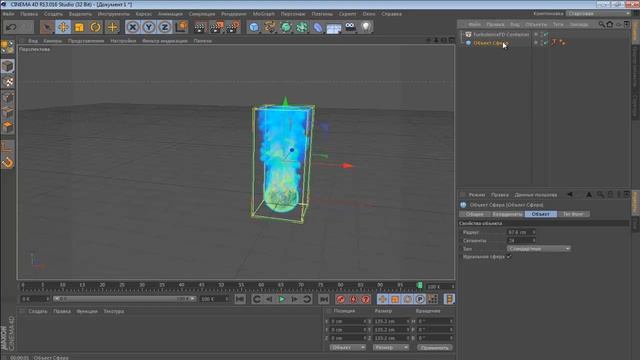The height and width of the screenshot is (360, 640).
Task: Switch to Объект tab in attributes
Action: pos(540,214)
